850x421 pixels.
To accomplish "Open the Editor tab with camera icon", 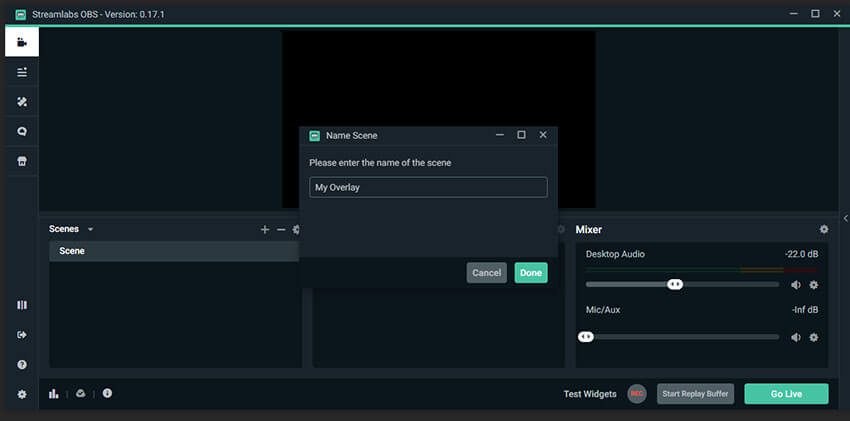I will click(x=21, y=42).
